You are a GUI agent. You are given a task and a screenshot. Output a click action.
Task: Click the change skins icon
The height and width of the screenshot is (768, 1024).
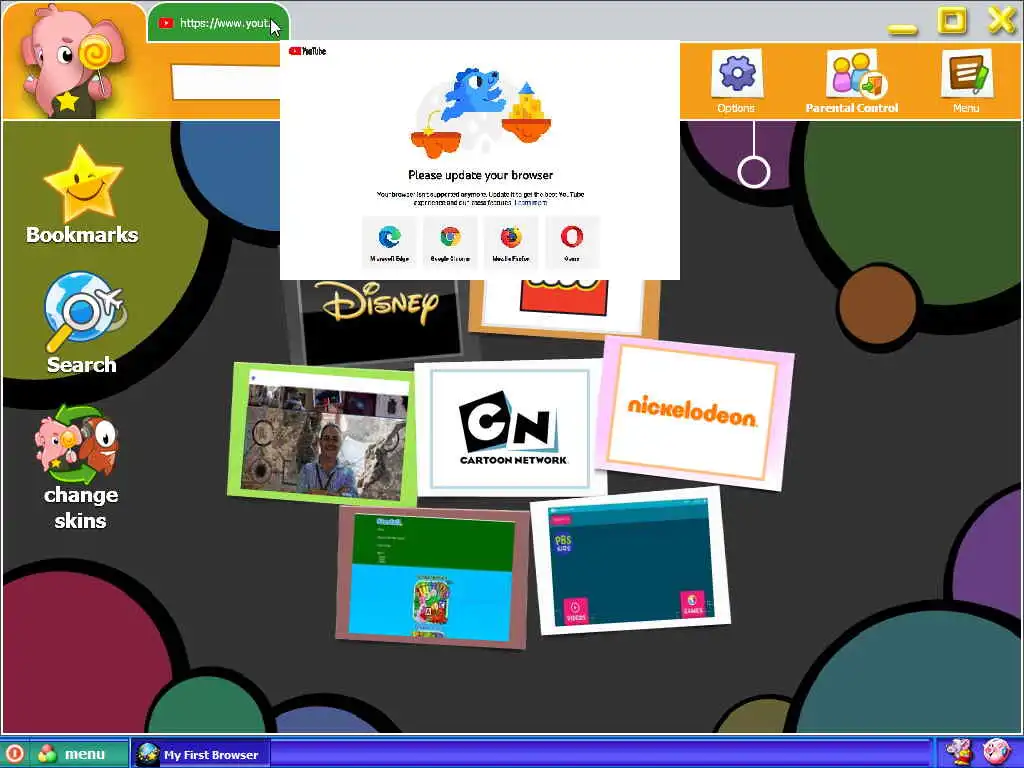(78, 444)
